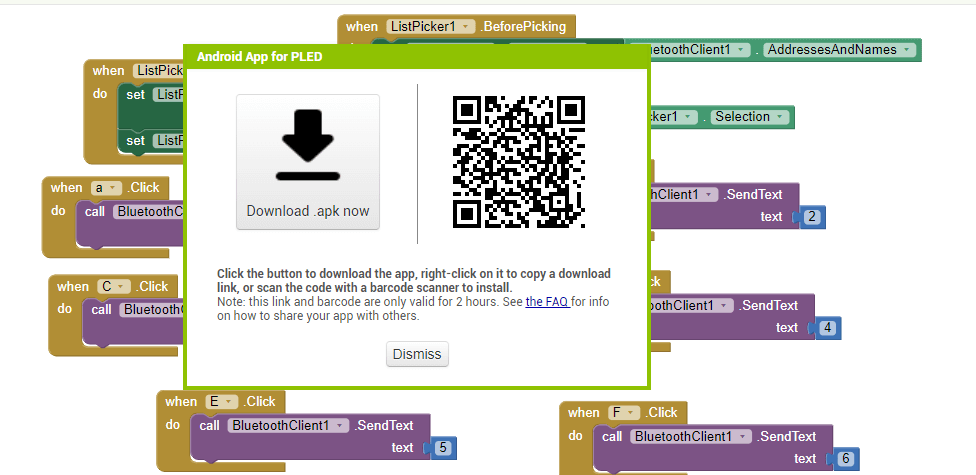Screen dimensions: 976x475
Task: Open the AddressesAndNames property dropdown
Action: click(x=907, y=50)
